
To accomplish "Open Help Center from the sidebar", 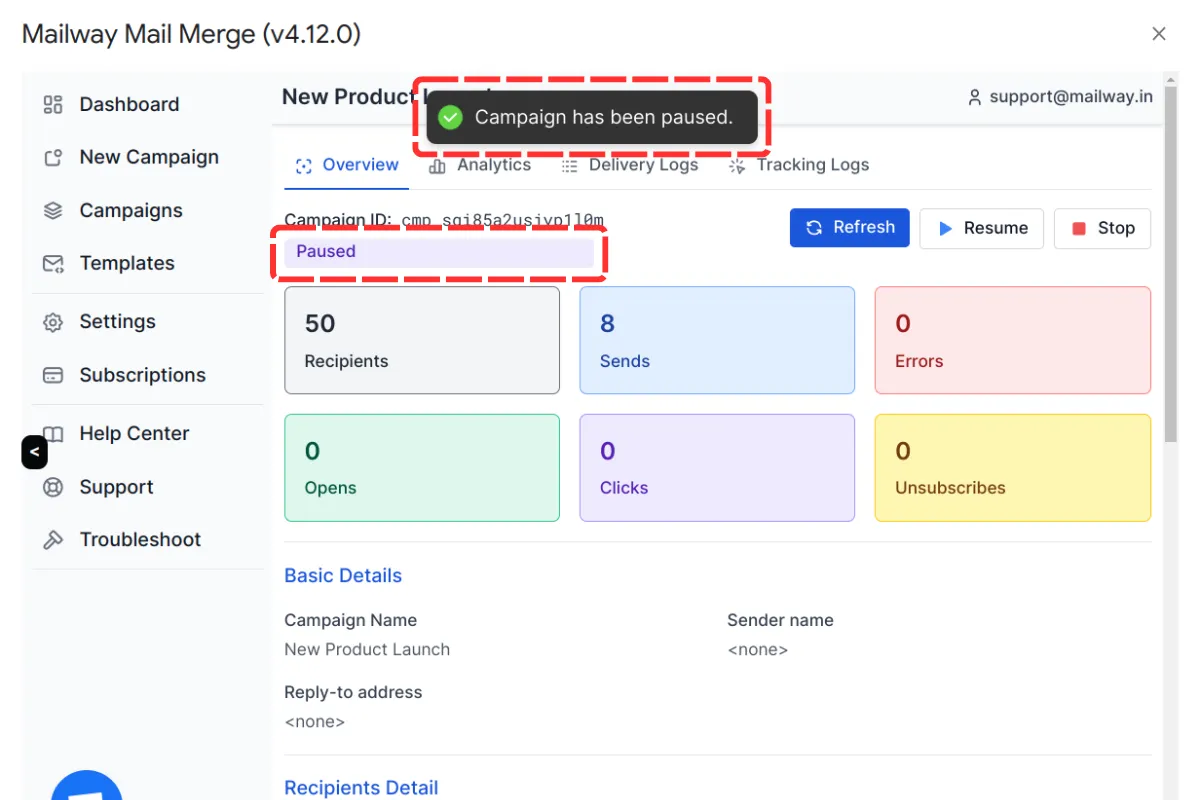I will click(134, 434).
